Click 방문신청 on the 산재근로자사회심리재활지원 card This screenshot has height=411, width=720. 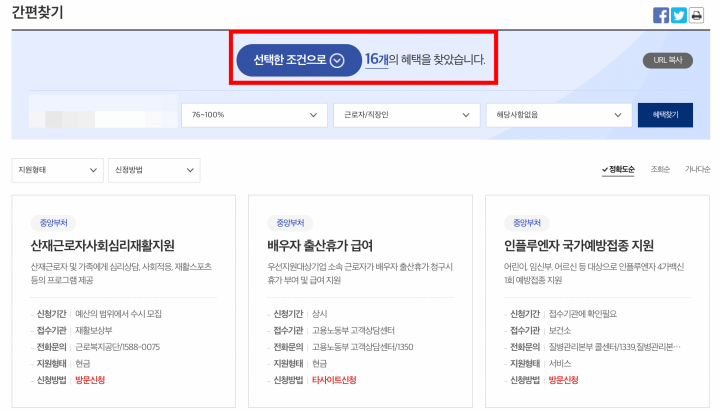click(x=90, y=380)
